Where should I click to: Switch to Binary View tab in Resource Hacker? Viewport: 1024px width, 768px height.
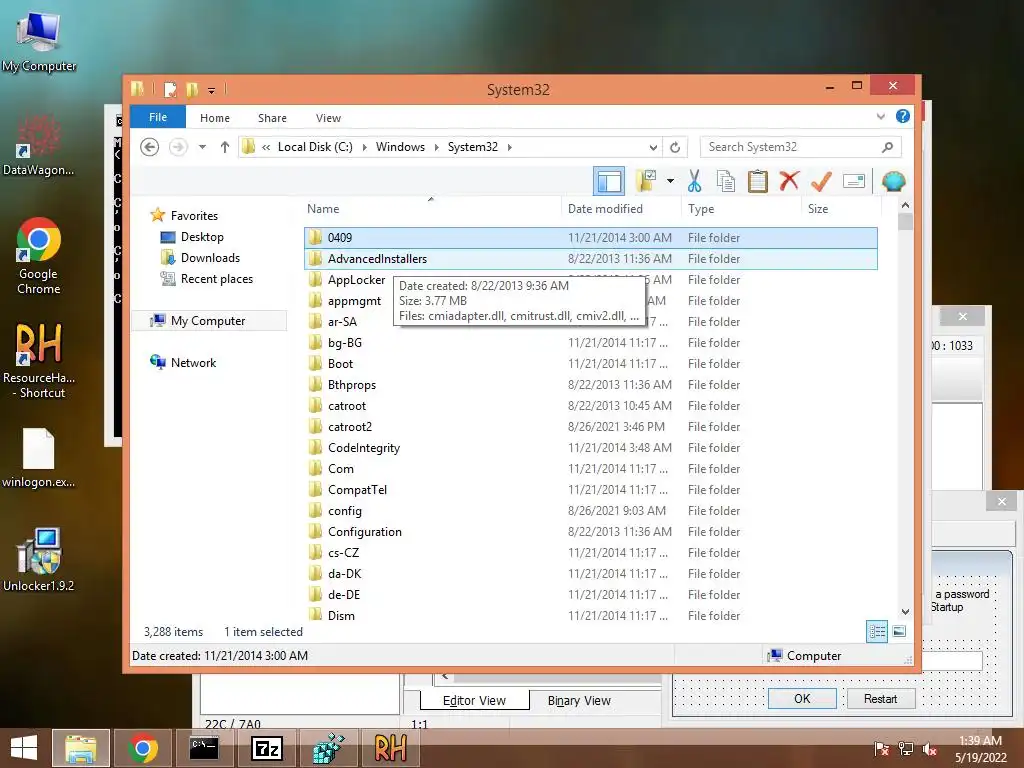point(579,700)
